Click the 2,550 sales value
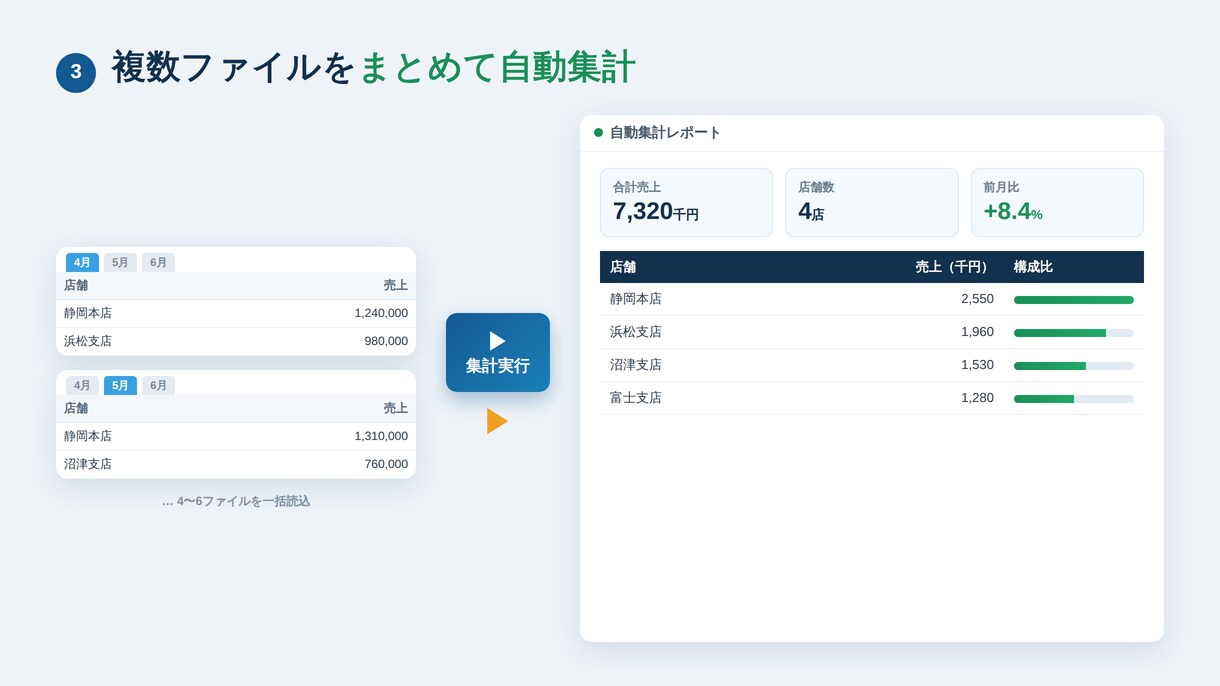Image resolution: width=1220 pixels, height=686 pixels. click(977, 299)
